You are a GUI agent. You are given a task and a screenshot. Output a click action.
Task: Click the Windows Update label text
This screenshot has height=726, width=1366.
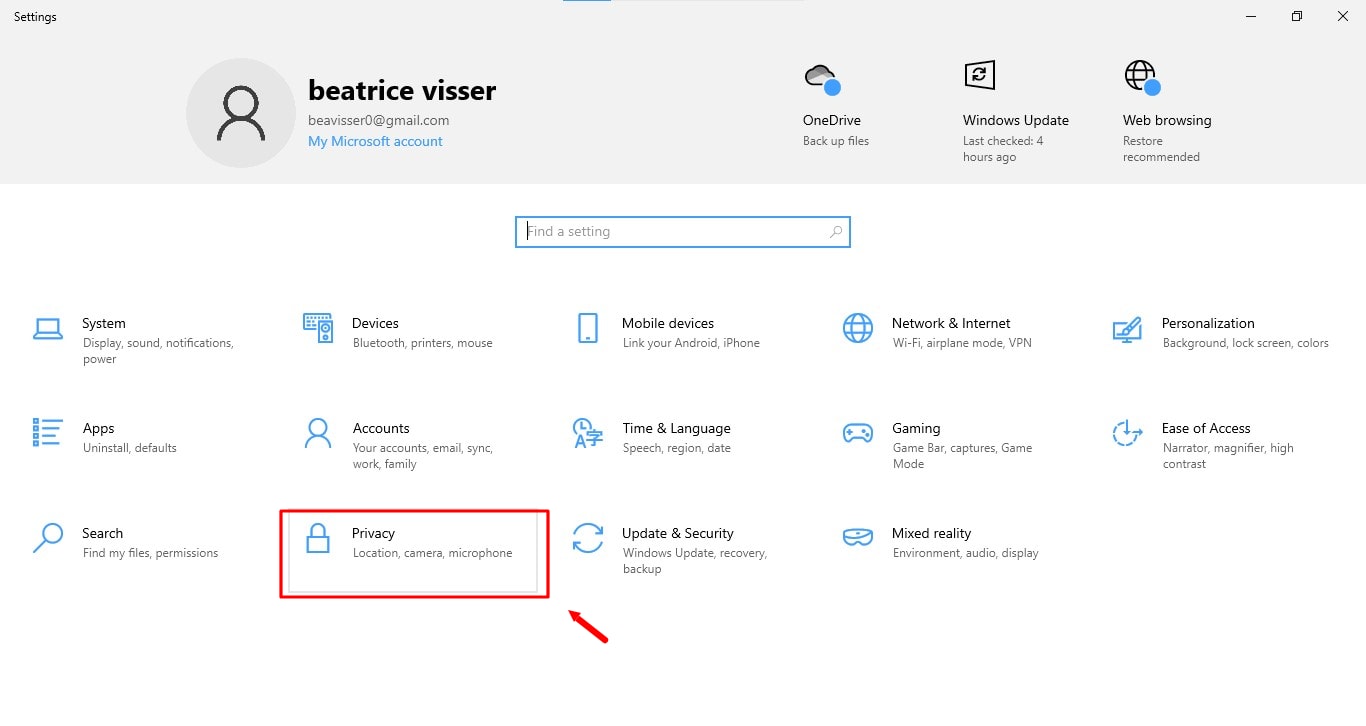pyautogui.click(x=1016, y=120)
